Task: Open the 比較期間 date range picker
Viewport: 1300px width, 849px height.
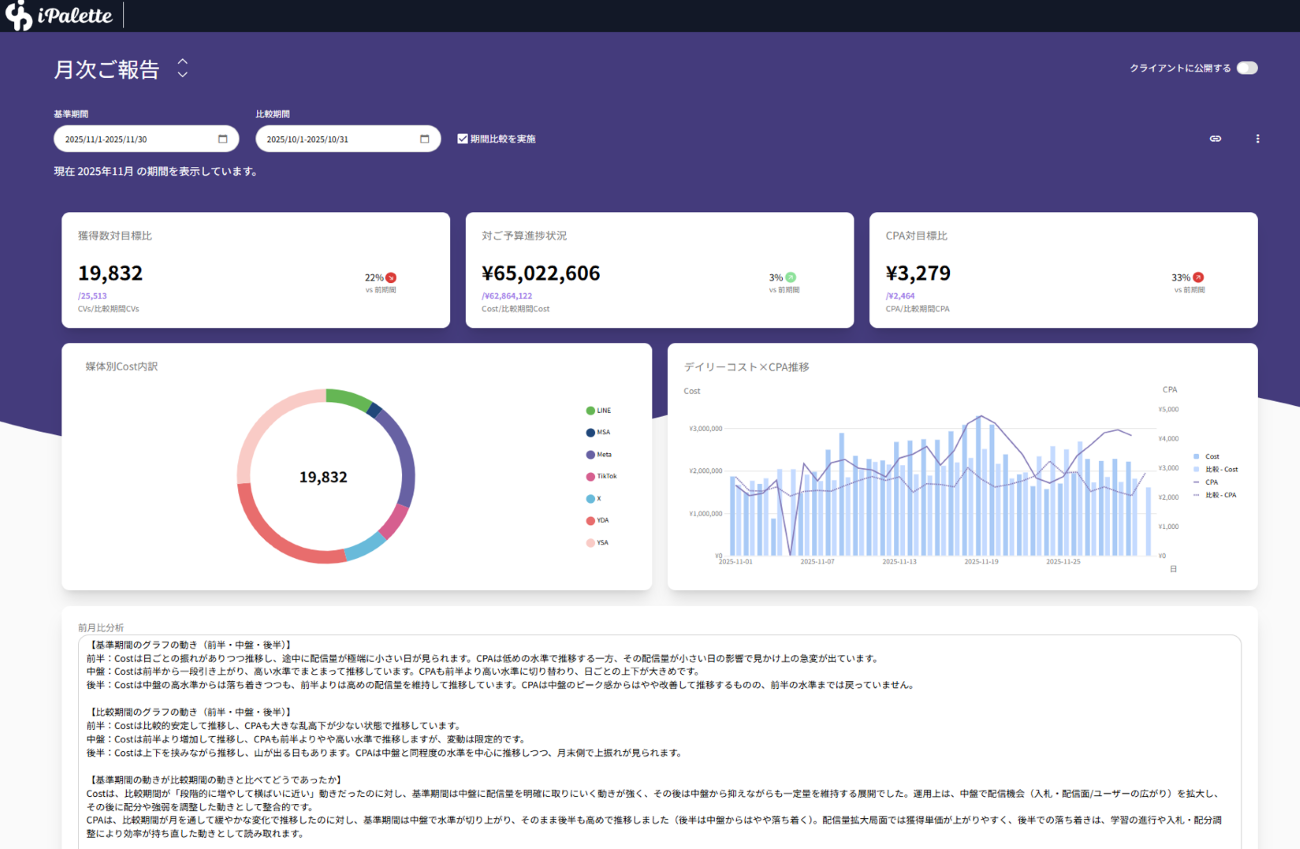Action: click(330, 138)
